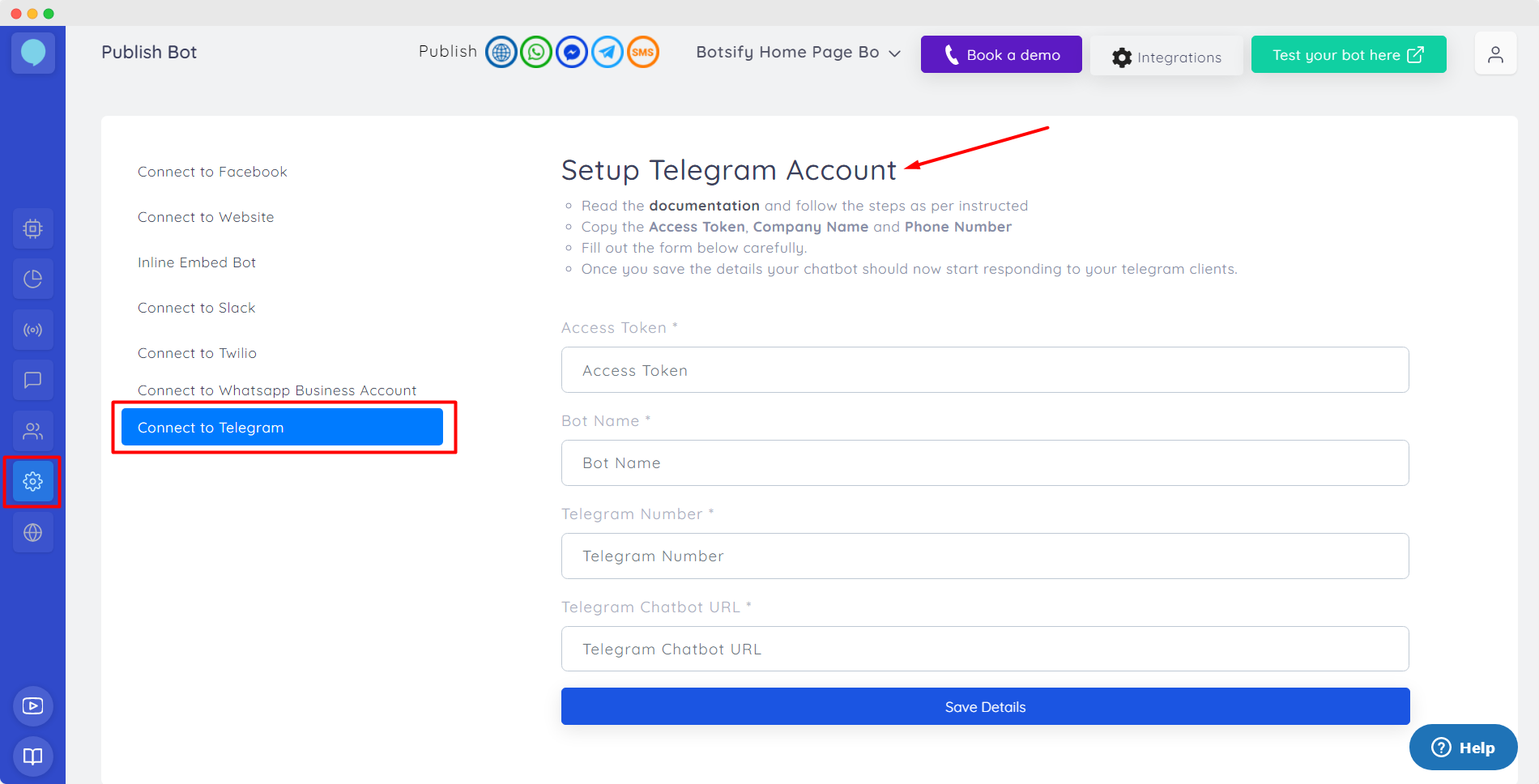Open the video tutorials play icon

point(33,705)
